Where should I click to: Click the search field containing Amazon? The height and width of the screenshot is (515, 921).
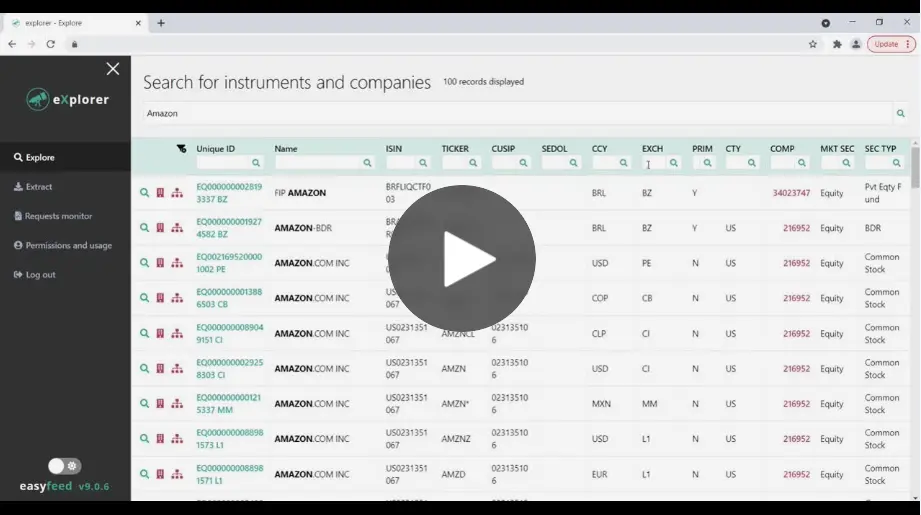(517, 113)
